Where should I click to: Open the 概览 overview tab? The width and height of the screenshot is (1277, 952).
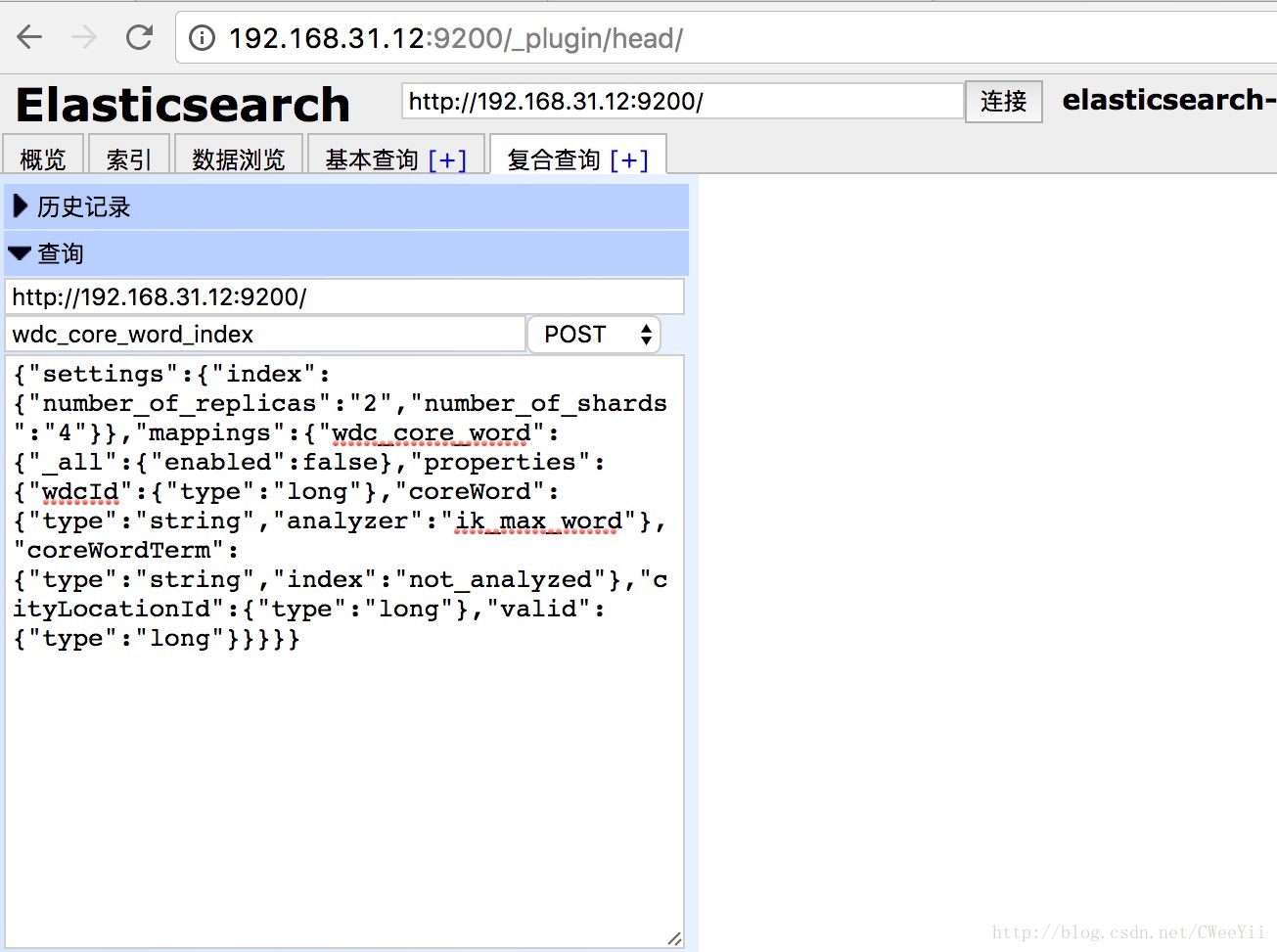(x=43, y=158)
